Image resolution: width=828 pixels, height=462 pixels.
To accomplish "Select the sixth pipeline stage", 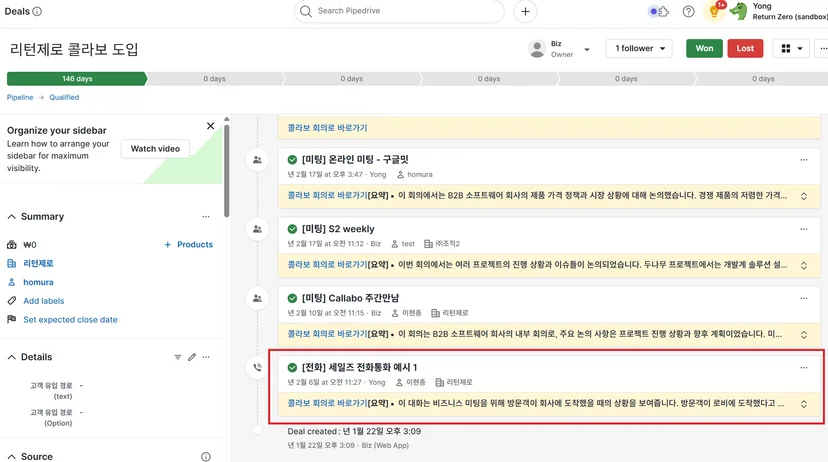I will tap(763, 79).
